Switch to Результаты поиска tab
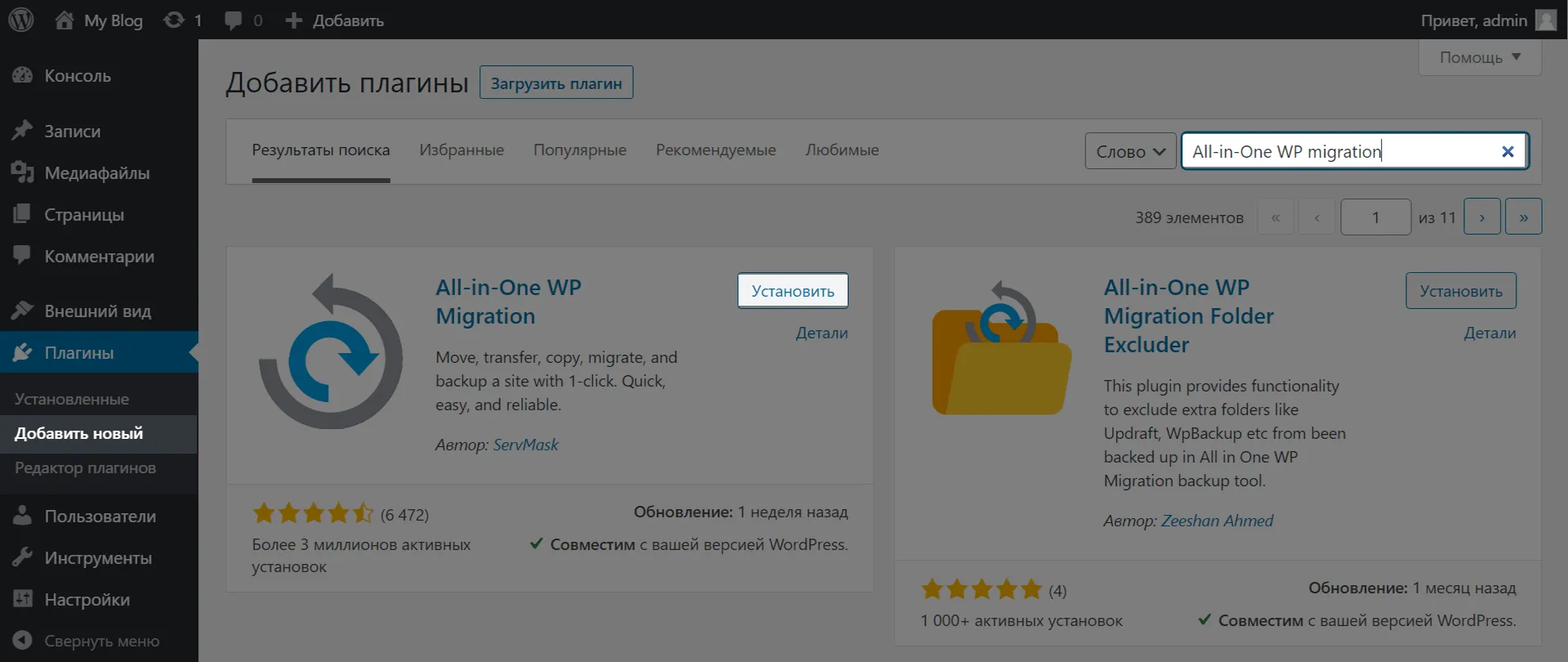 (x=321, y=150)
